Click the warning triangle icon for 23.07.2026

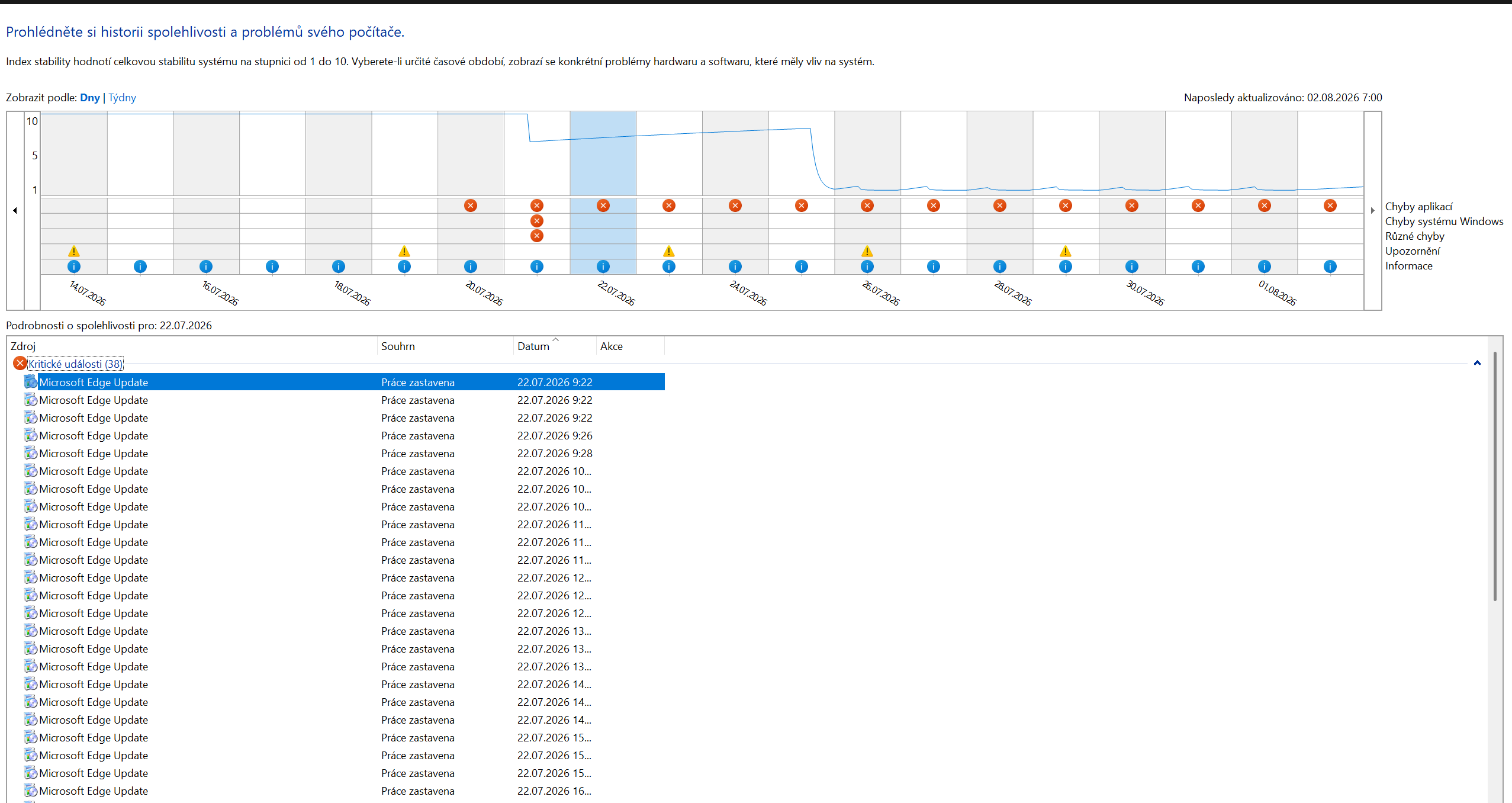tap(669, 251)
